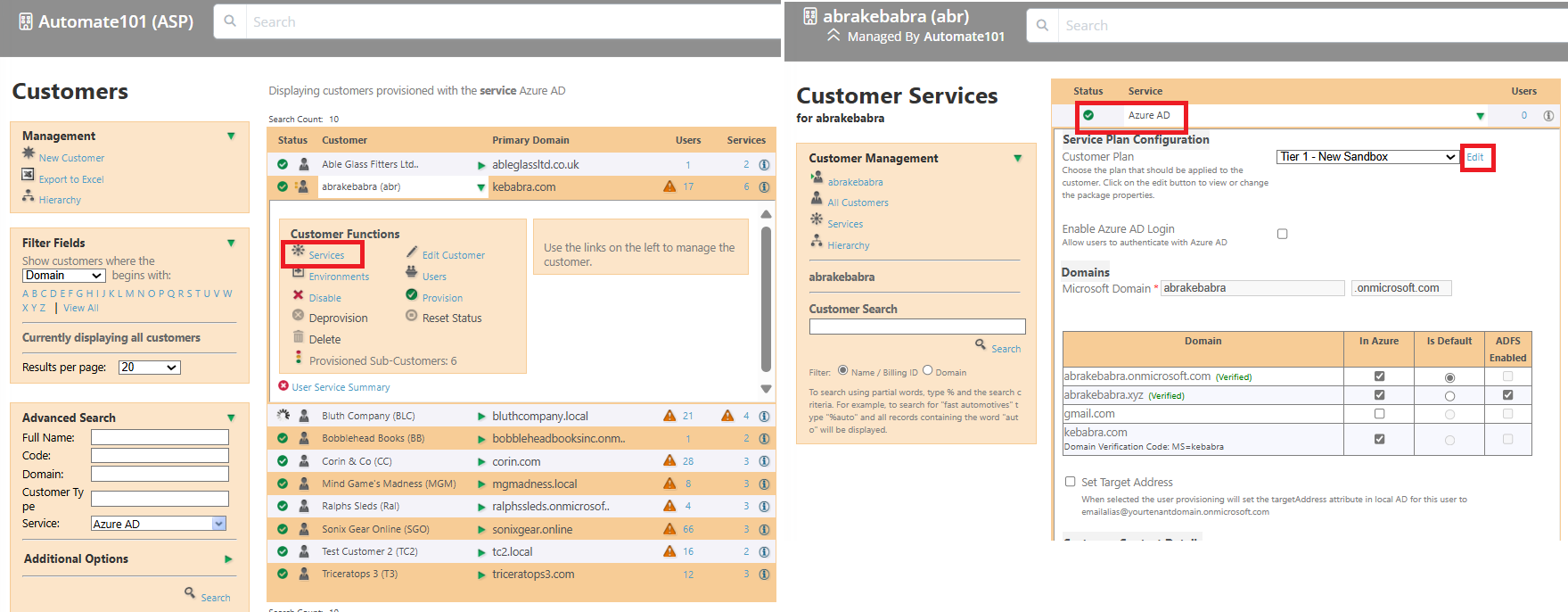
Task: Toggle ADFS Enabled checkbox for abrakebabra.xyz
Action: pyautogui.click(x=1507, y=394)
